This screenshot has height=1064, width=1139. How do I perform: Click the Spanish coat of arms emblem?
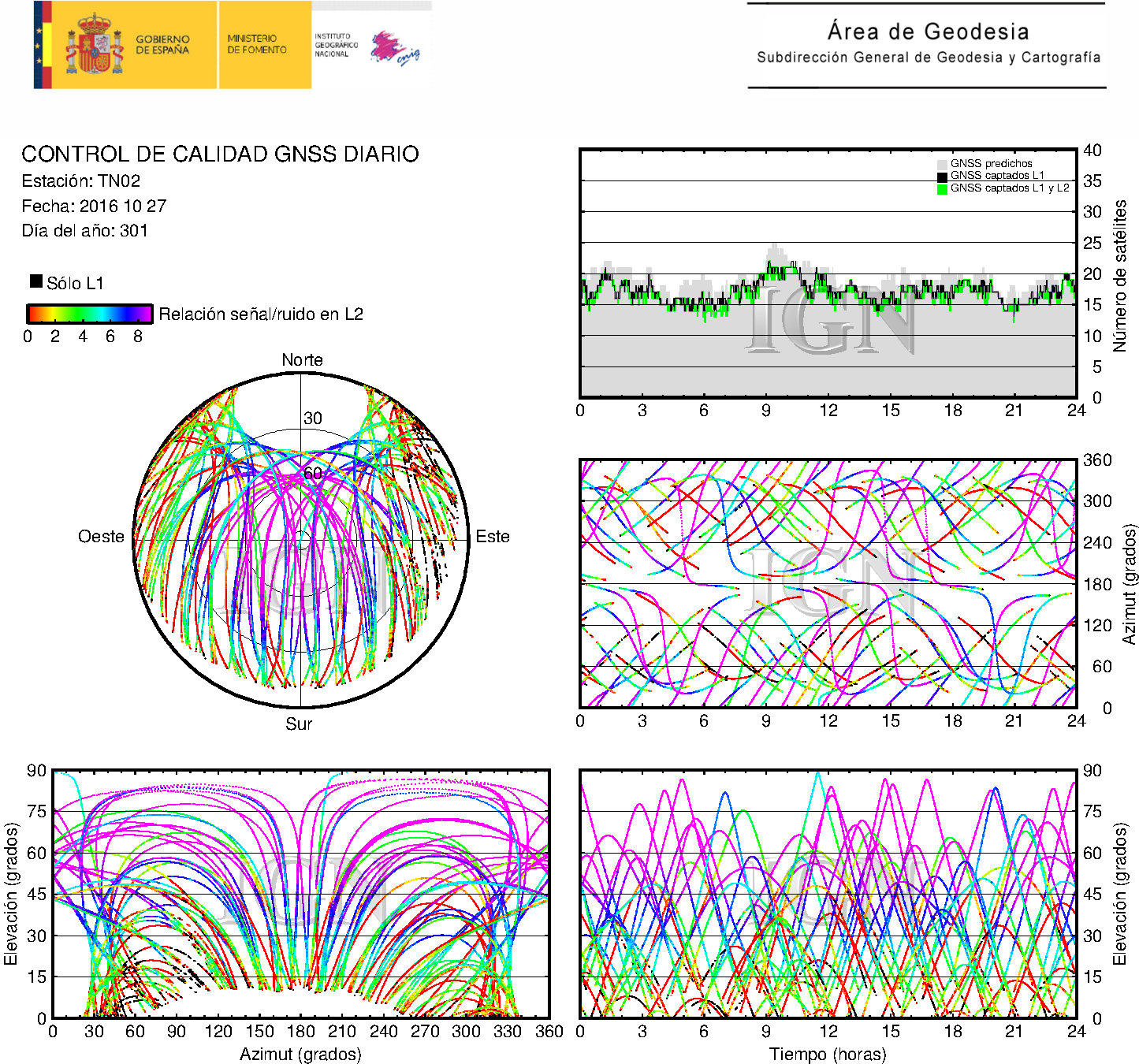(x=95, y=44)
